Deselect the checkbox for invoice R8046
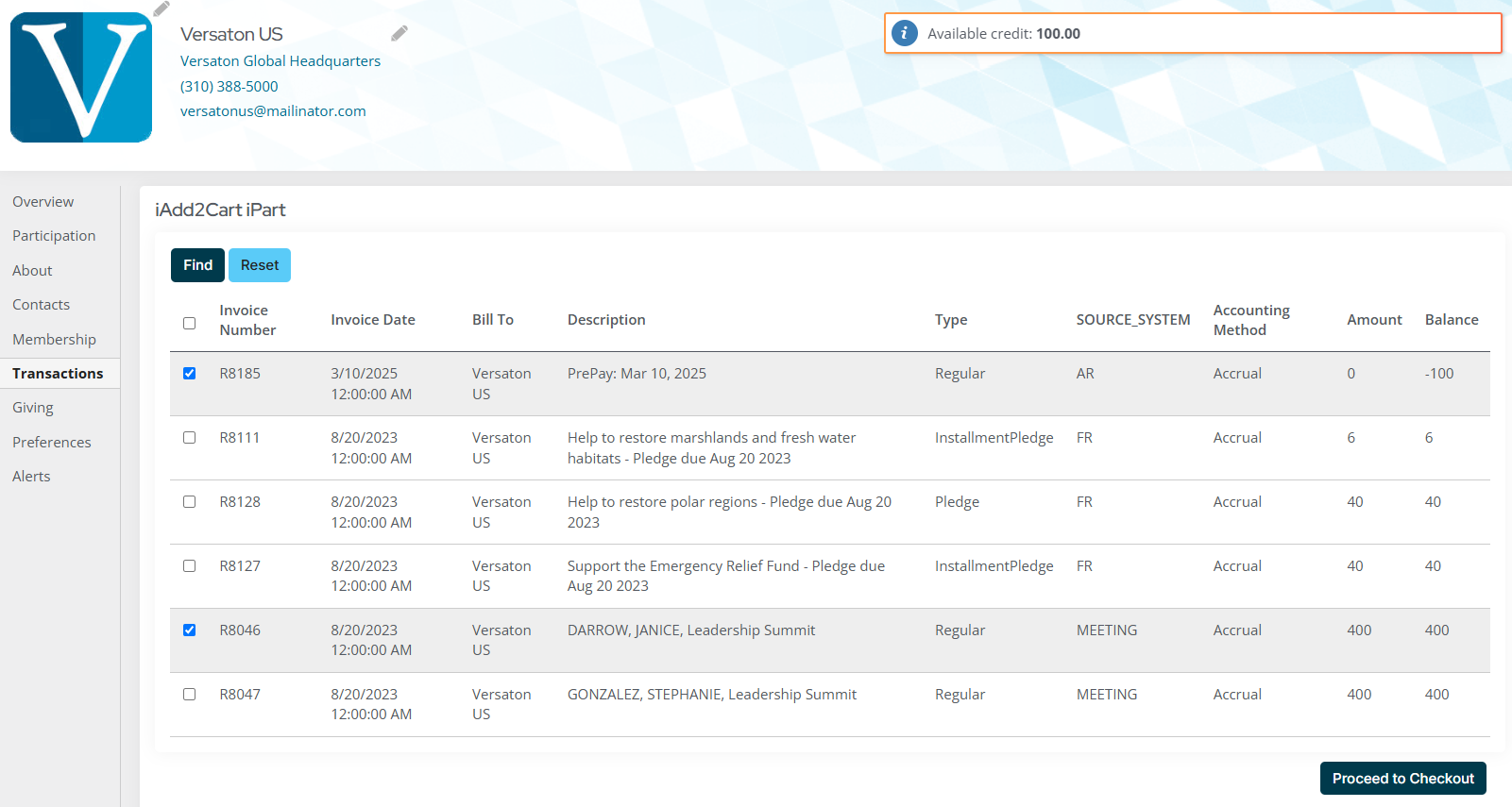Screen dimensions: 1512x807 tap(190, 630)
